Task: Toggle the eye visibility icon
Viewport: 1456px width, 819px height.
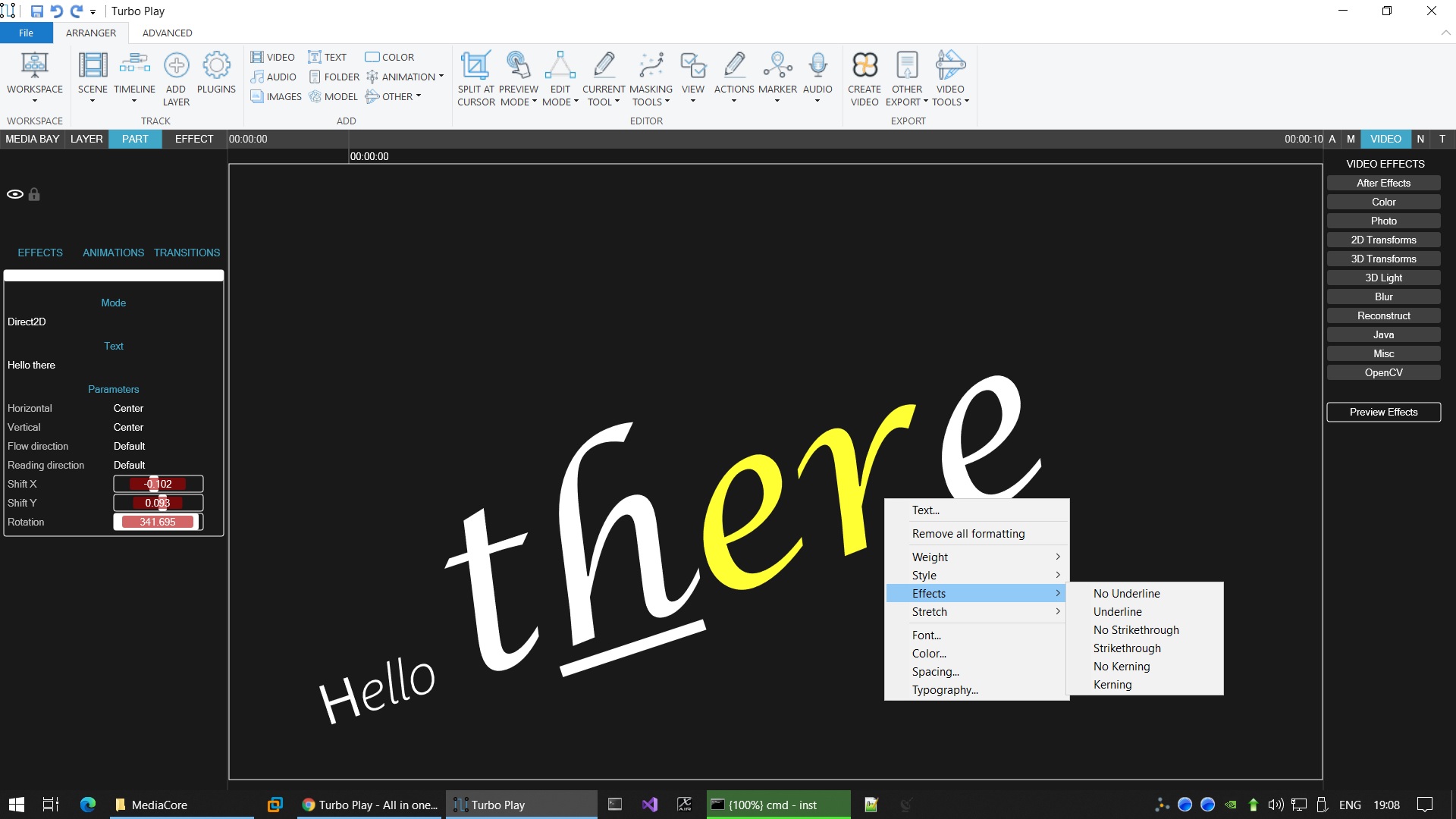Action: 14,194
